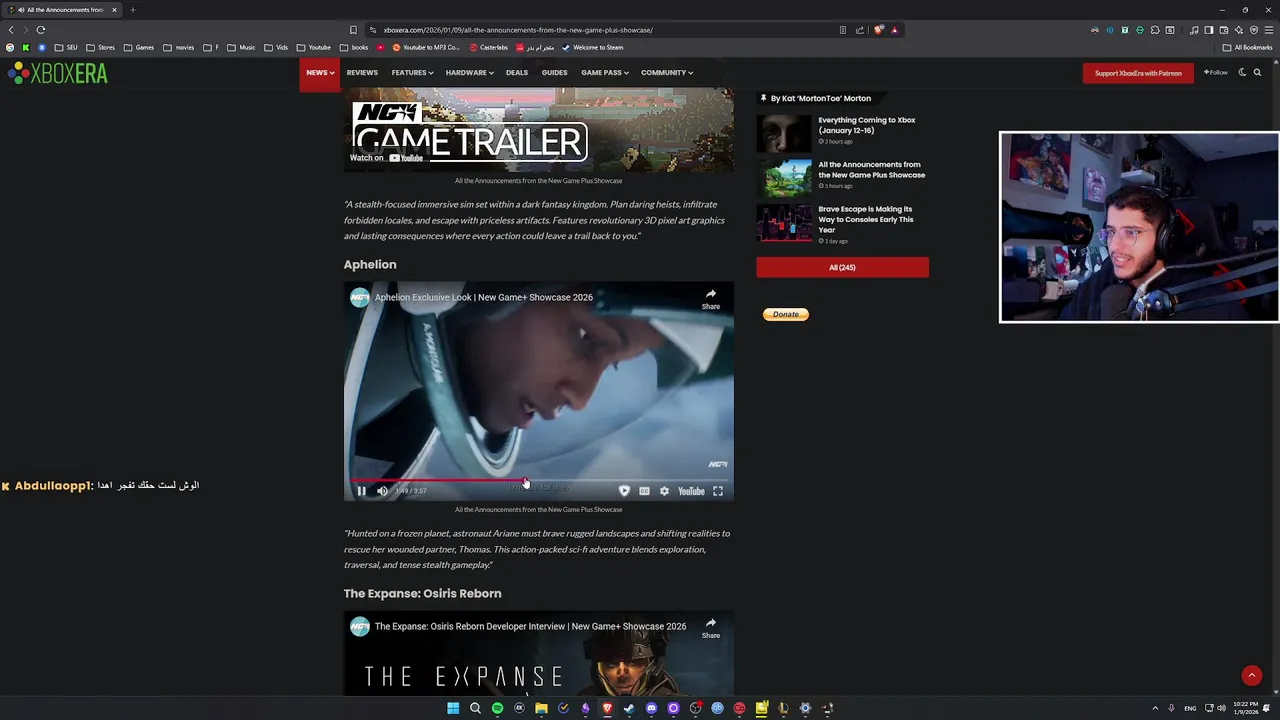Image resolution: width=1280 pixels, height=720 pixels.
Task: Bookmark this page icon in address bar
Action: tap(353, 30)
